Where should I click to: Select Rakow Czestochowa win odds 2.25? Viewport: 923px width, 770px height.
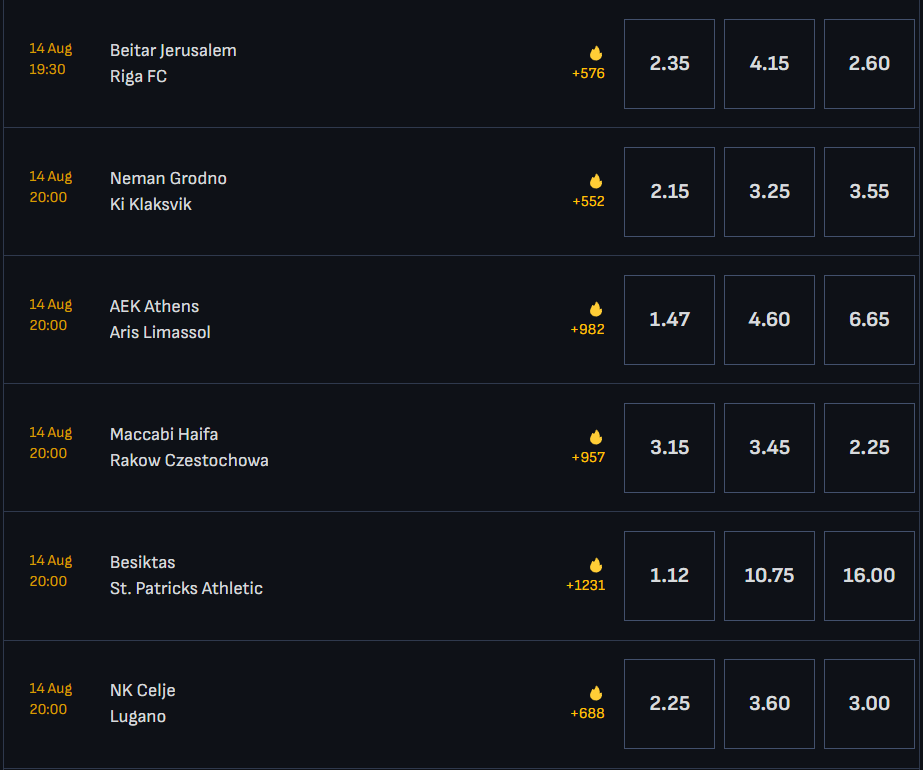869,448
